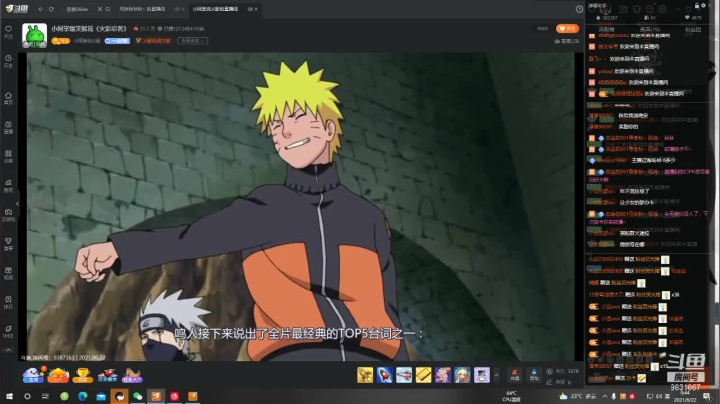Click the Naruto video playback area
Screen dimensions: 720x404
coord(301,207)
